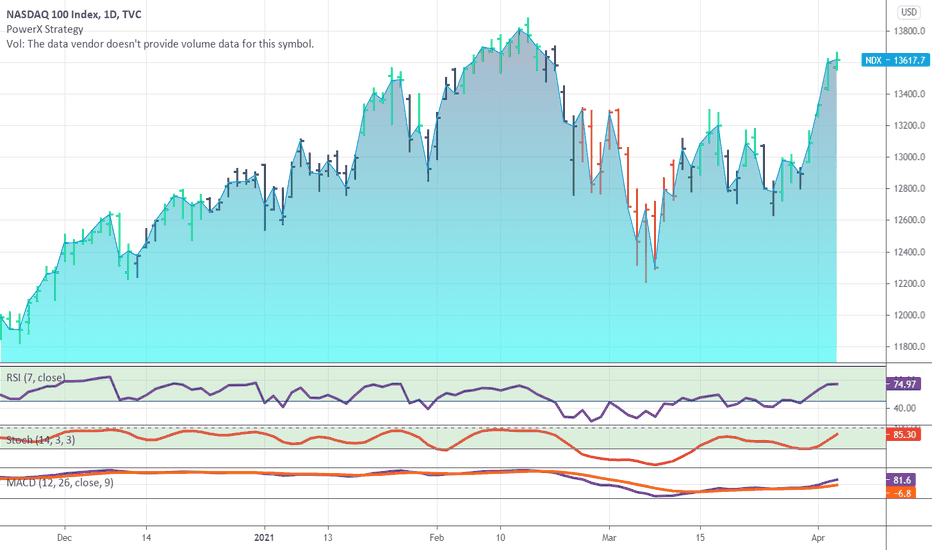The height and width of the screenshot is (550, 932).
Task: Click the 13200.0 price axis label
Action: pos(909,125)
